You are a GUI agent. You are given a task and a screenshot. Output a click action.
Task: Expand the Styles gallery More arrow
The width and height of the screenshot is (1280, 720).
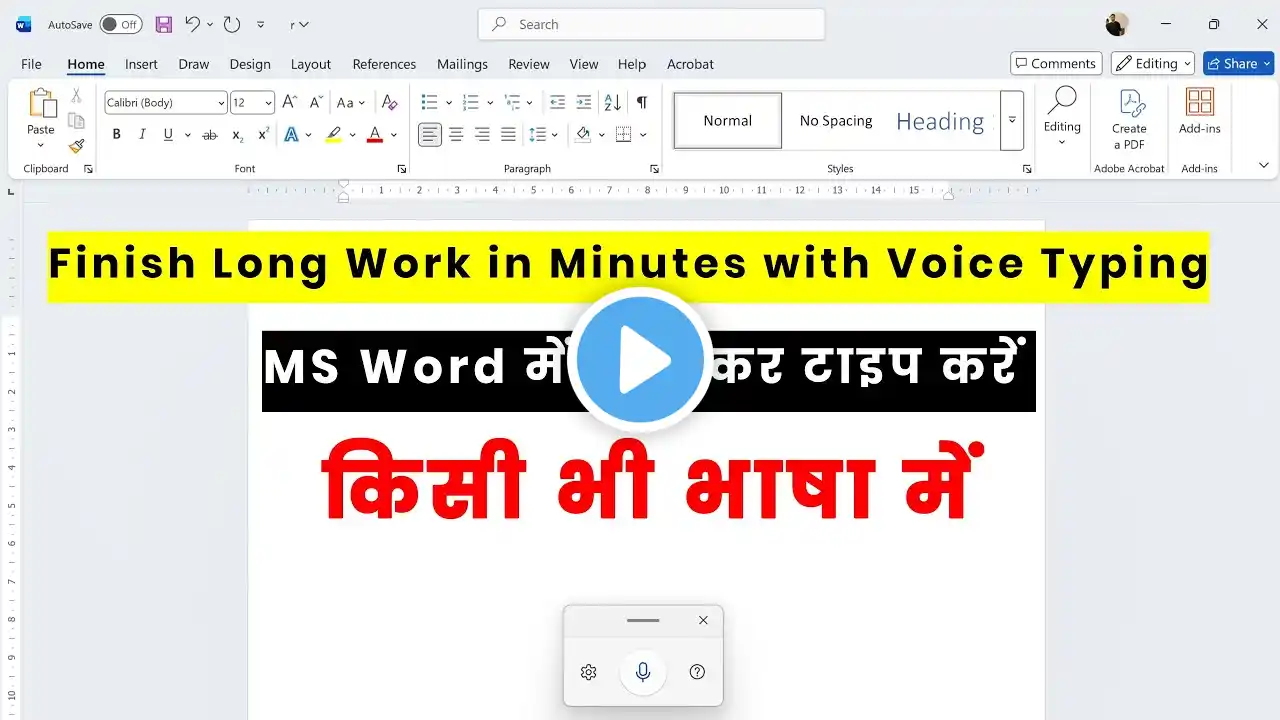pos(1012,120)
